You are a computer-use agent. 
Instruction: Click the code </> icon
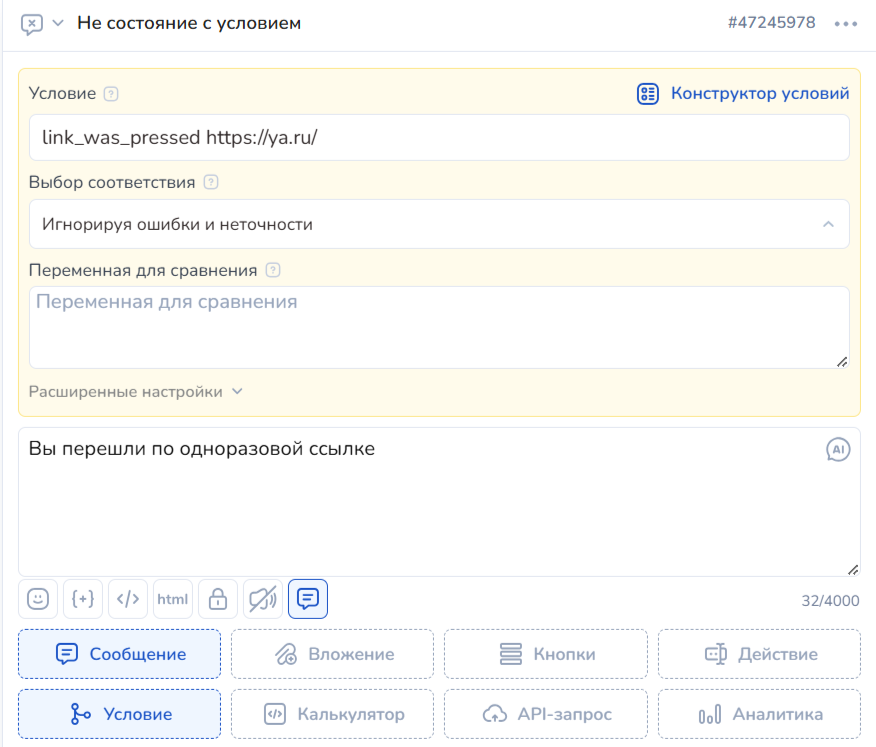pos(128,599)
